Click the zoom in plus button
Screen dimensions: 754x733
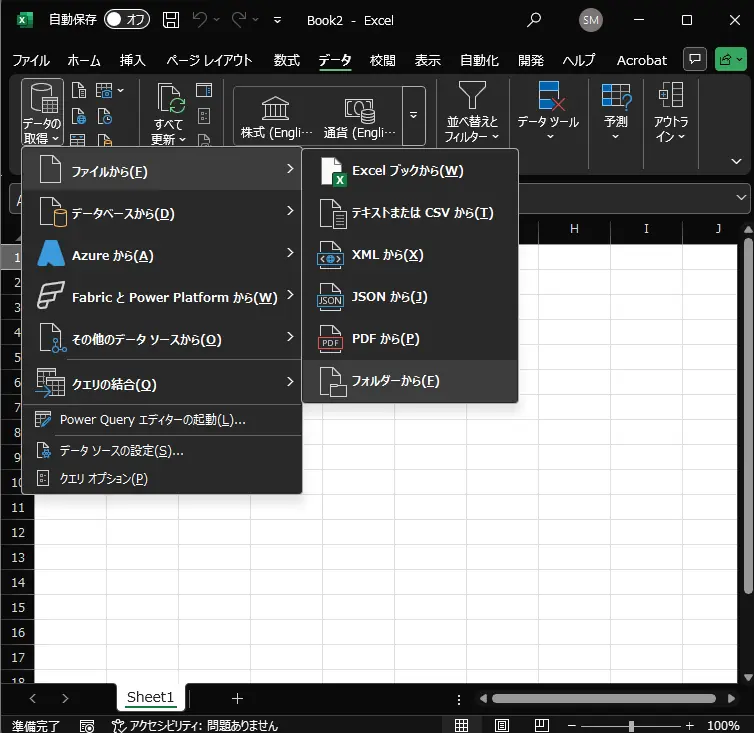coord(690,725)
